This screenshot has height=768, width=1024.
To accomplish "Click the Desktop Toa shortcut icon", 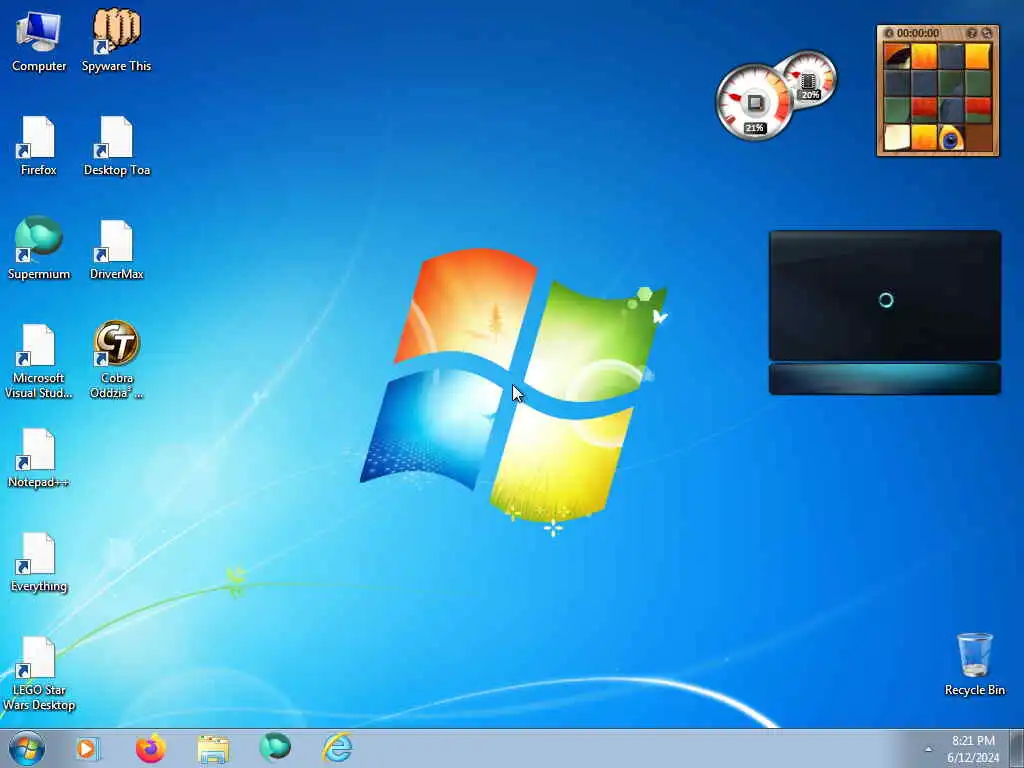I will click(116, 145).
